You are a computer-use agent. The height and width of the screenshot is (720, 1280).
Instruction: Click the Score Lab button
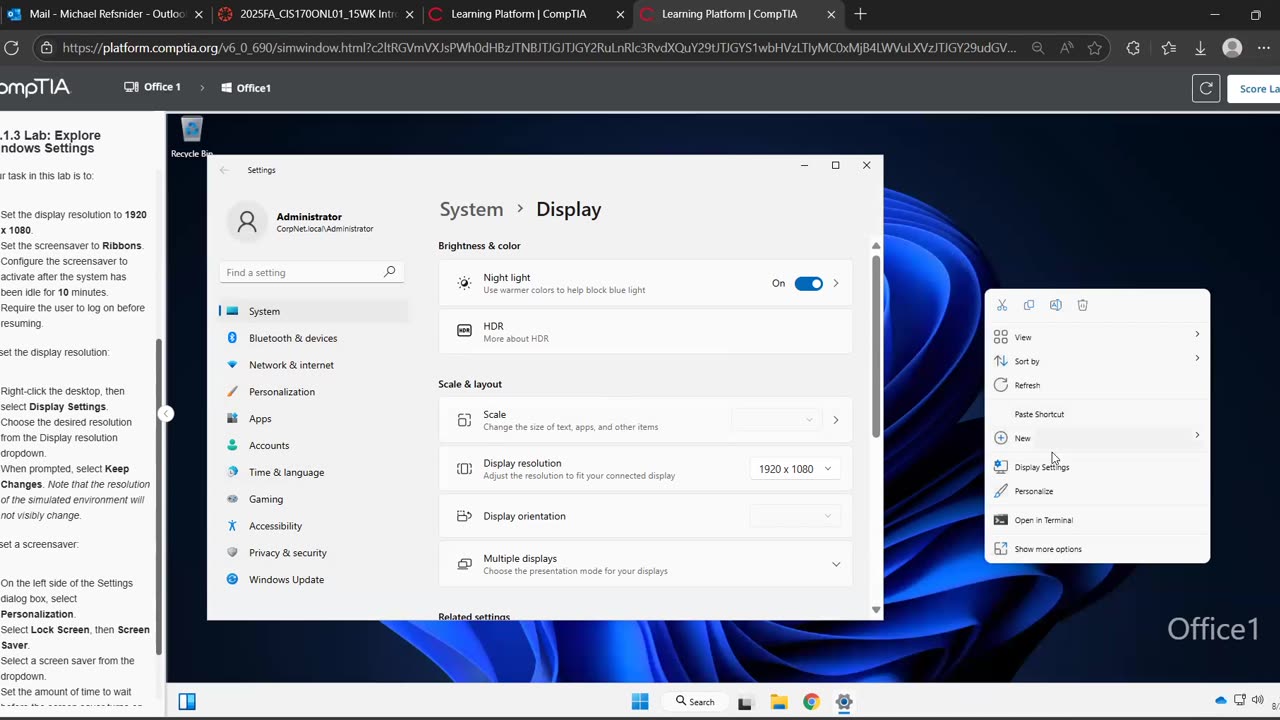[x=1254, y=88]
